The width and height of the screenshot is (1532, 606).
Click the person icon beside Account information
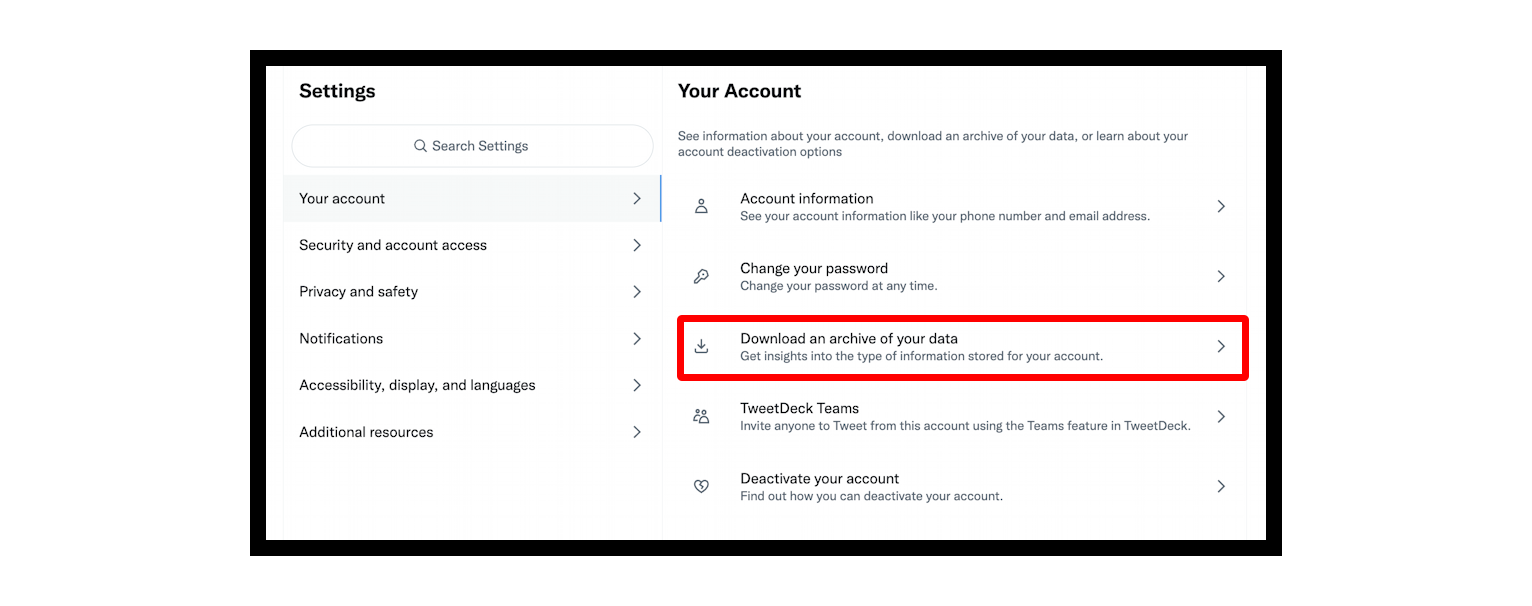point(701,206)
